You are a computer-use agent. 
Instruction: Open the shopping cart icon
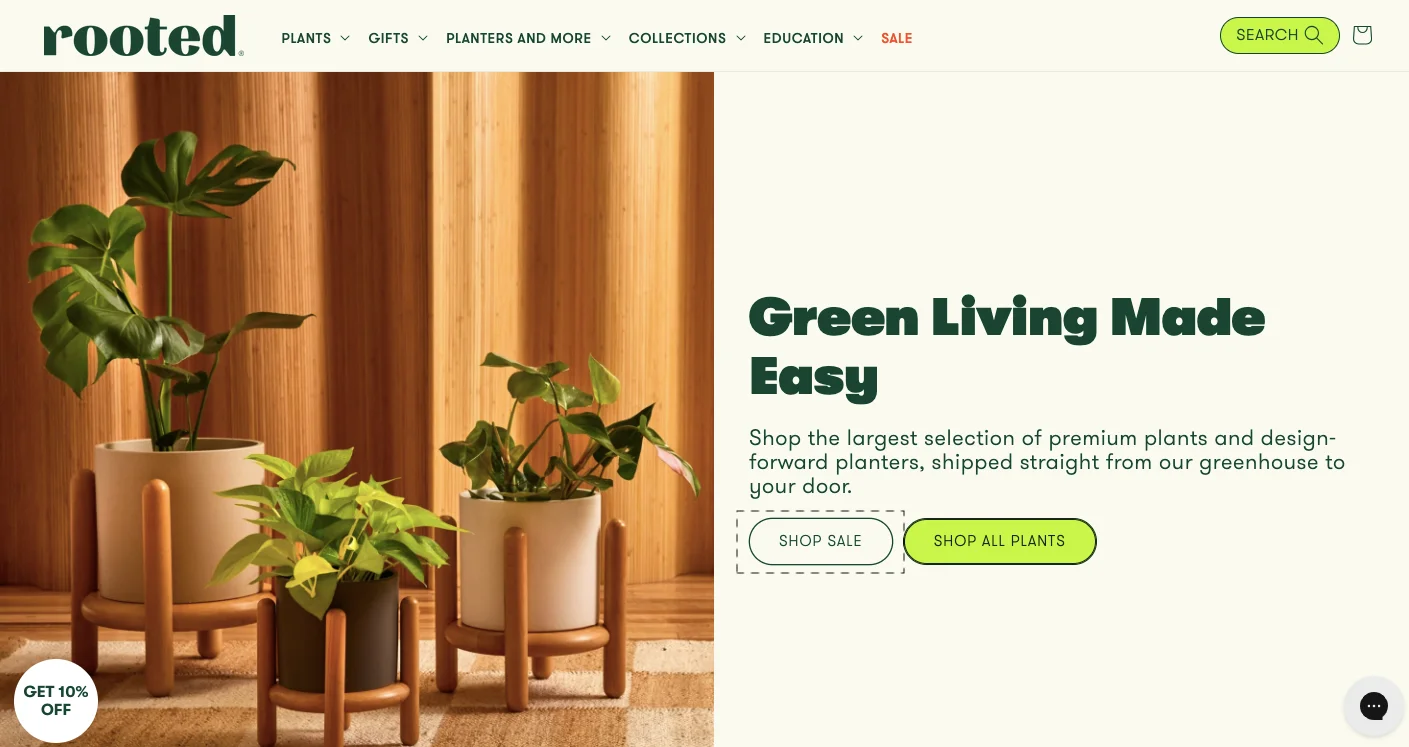(1362, 35)
